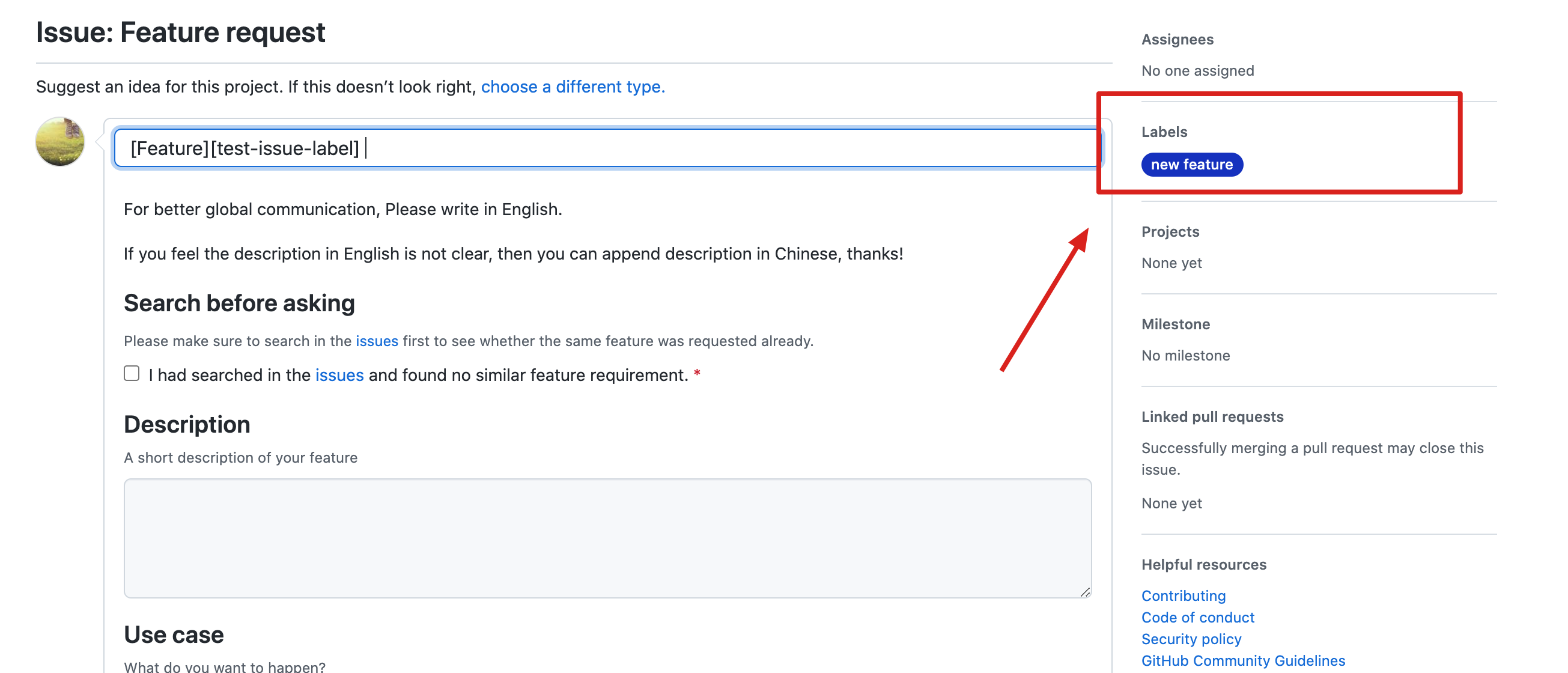
Task: Click the issue title input field
Action: pyautogui.click(x=609, y=148)
